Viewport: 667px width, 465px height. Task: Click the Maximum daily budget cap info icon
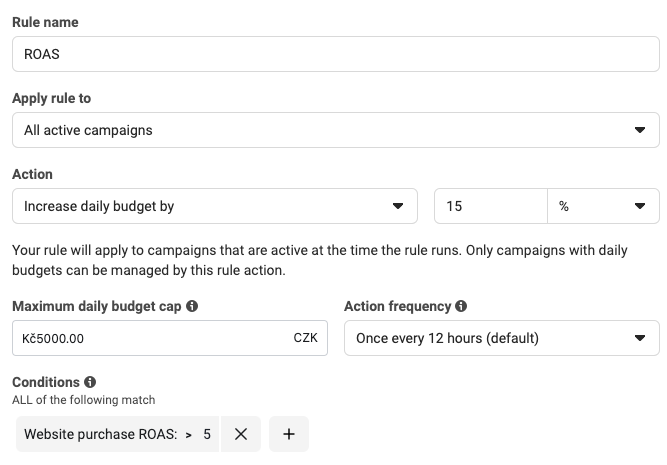(192, 307)
